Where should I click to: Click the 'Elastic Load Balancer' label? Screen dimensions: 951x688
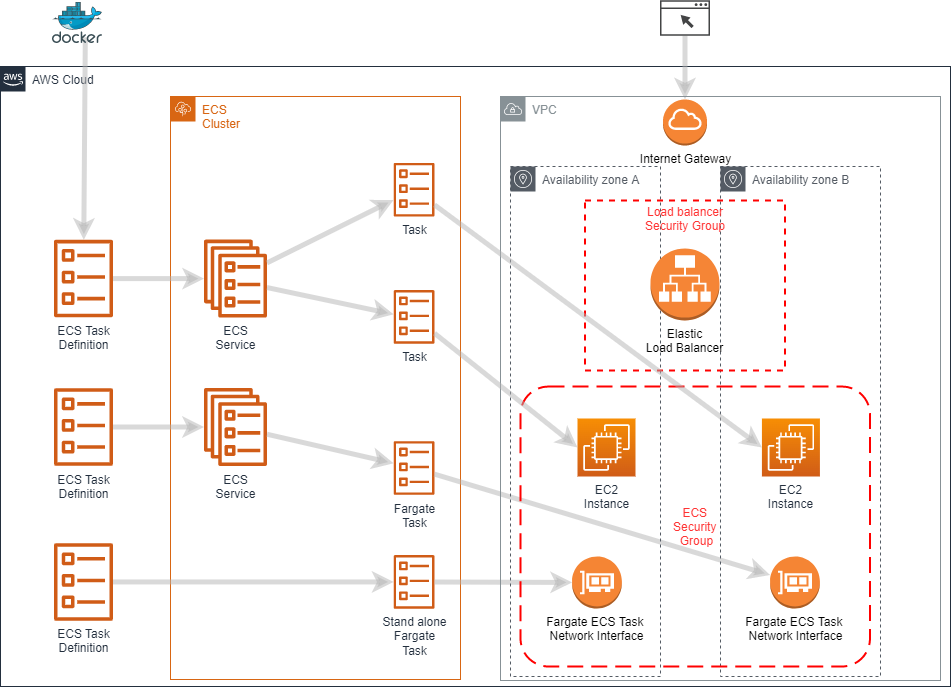pyautogui.click(x=685, y=341)
